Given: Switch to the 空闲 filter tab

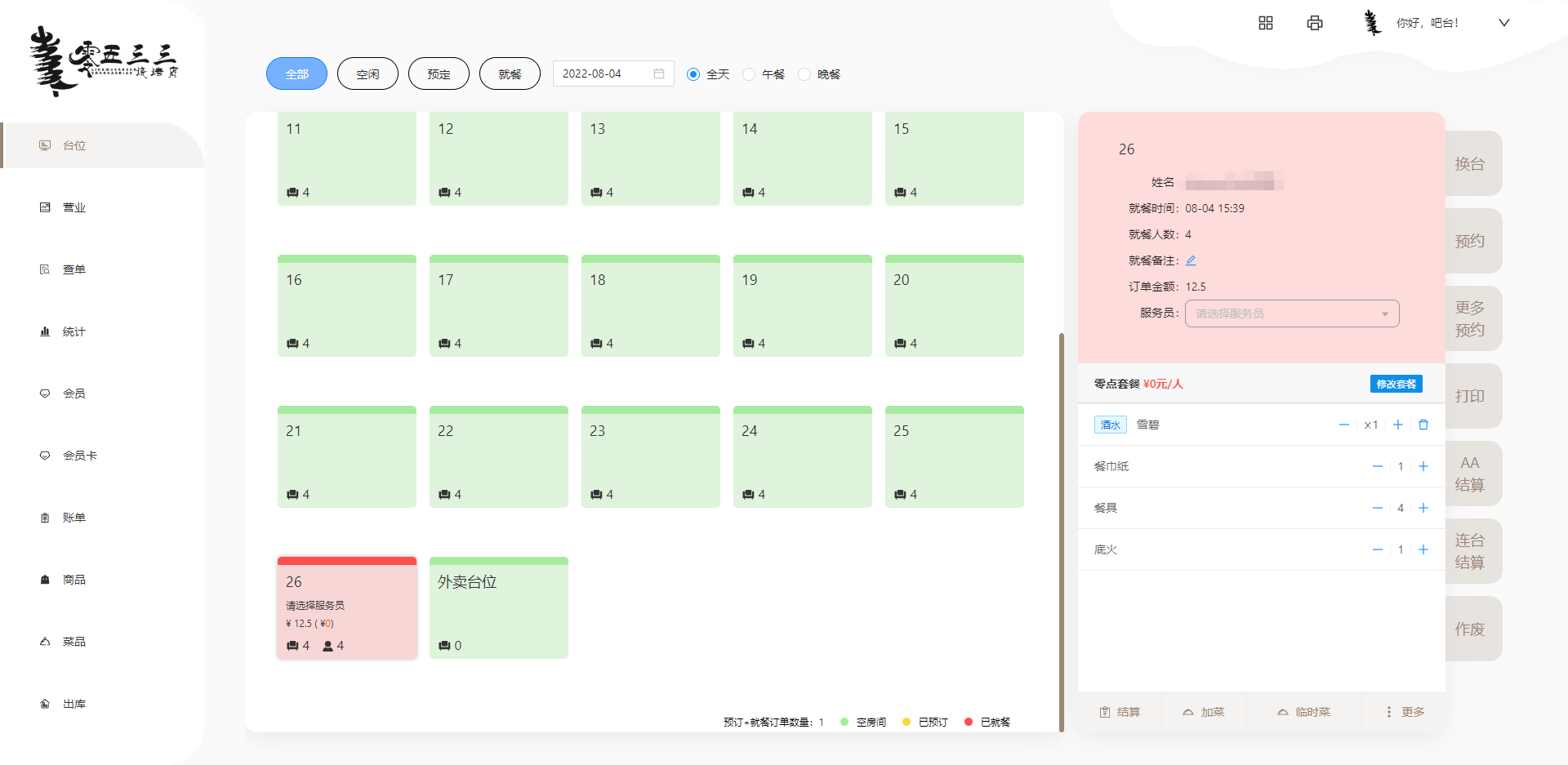Looking at the screenshot, I should point(367,73).
